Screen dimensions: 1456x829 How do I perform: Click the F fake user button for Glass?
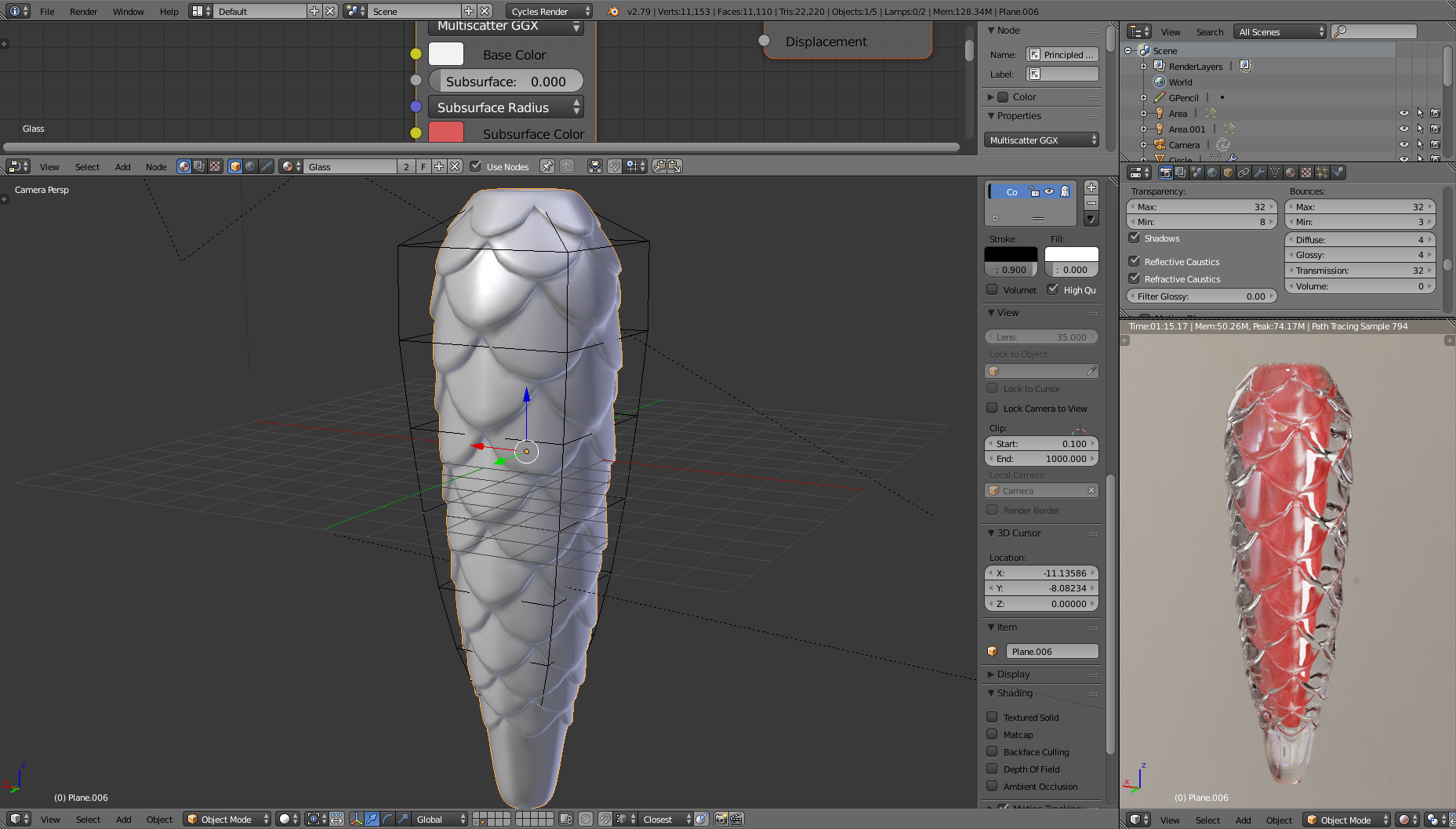tap(423, 166)
